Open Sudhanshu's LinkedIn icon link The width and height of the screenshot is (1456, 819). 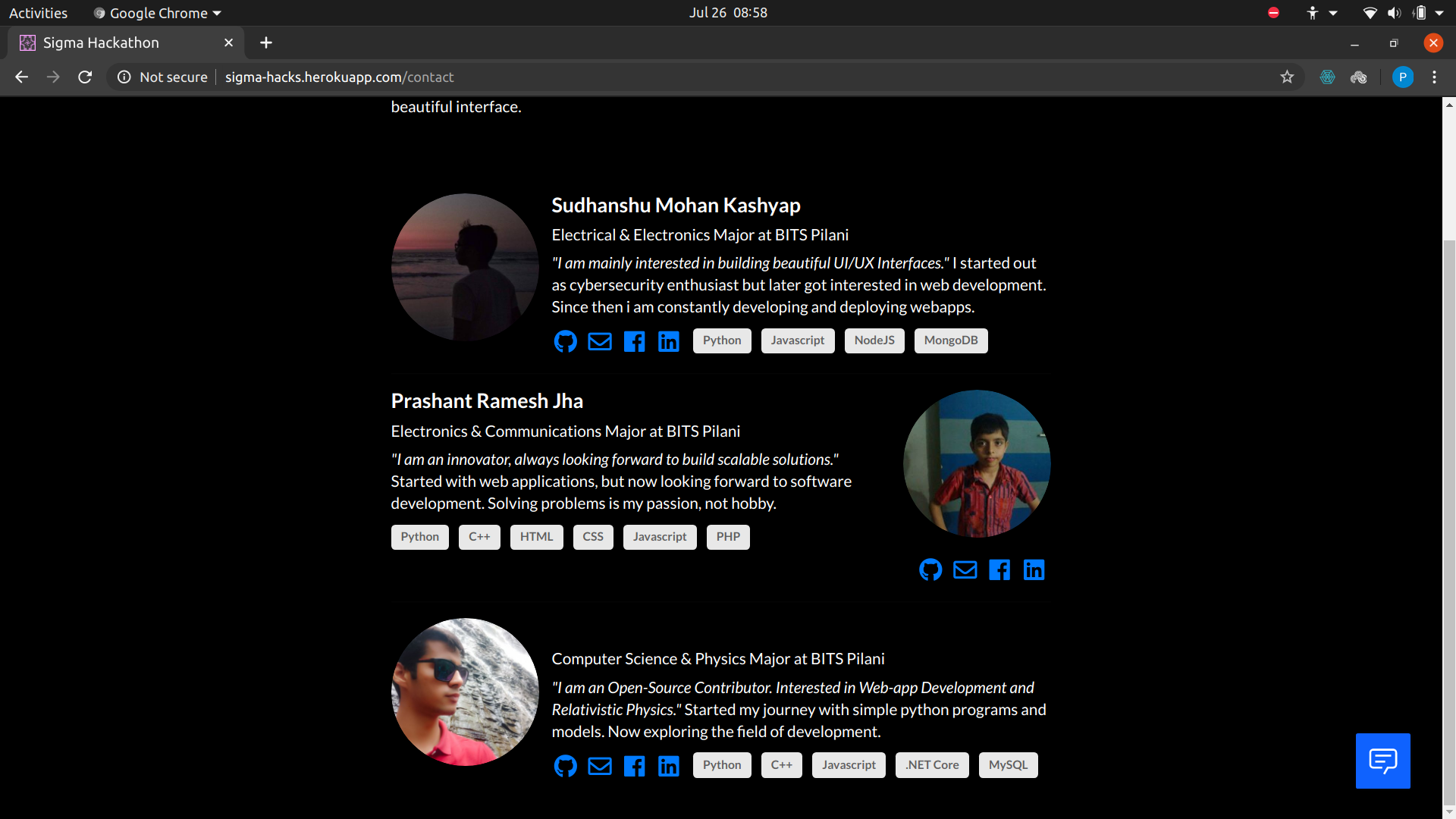point(669,341)
